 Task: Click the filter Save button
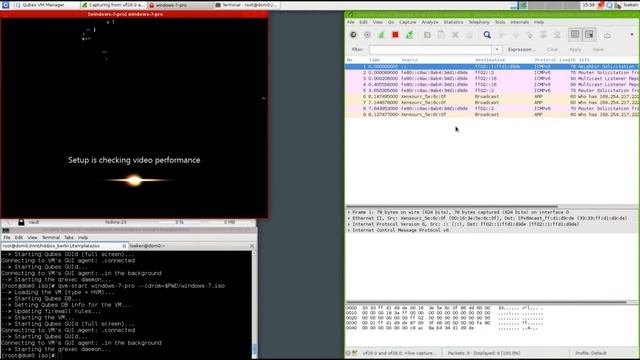[598, 49]
